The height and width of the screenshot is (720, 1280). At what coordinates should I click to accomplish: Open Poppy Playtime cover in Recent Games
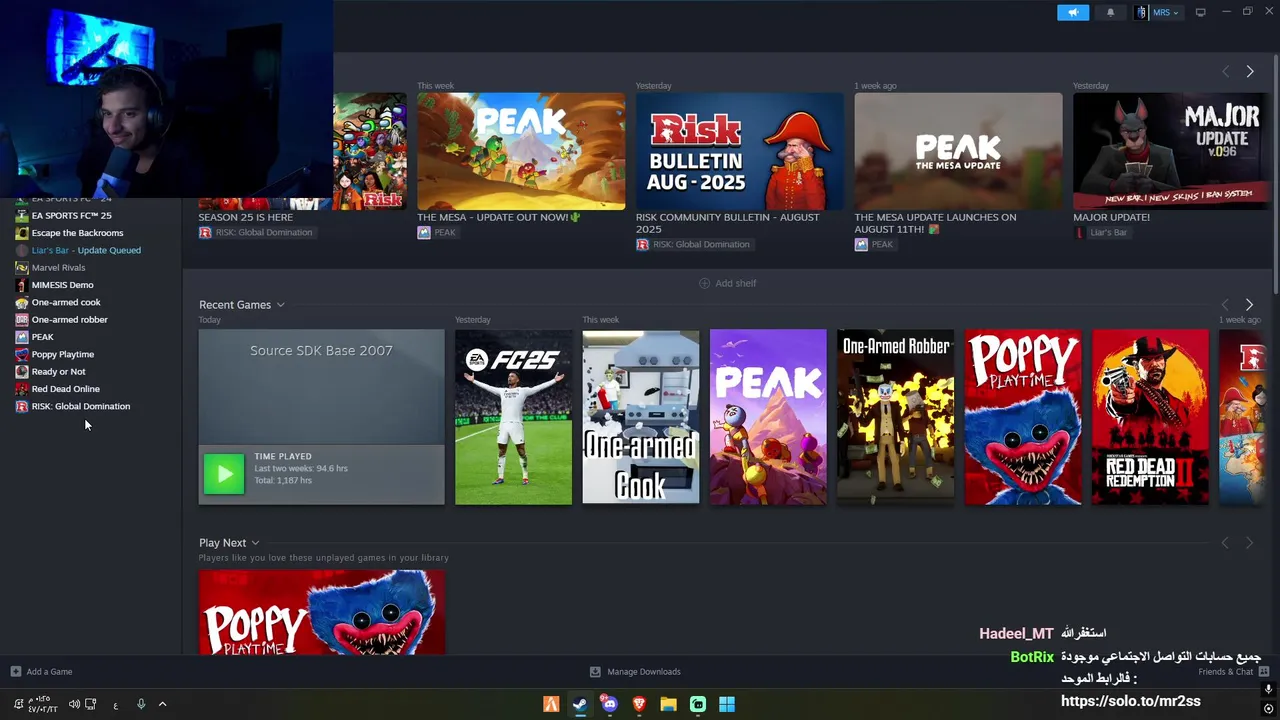coord(1023,417)
